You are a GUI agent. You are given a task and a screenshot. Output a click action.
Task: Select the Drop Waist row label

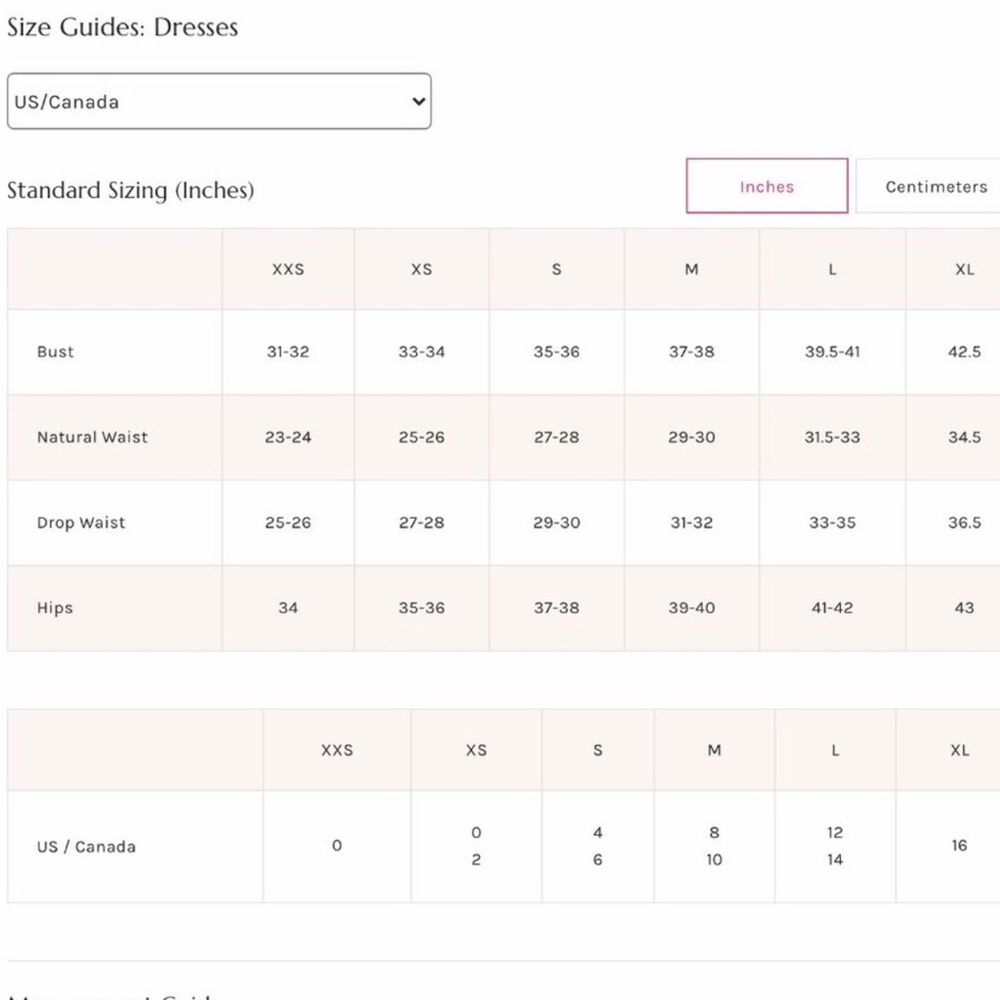(x=81, y=522)
